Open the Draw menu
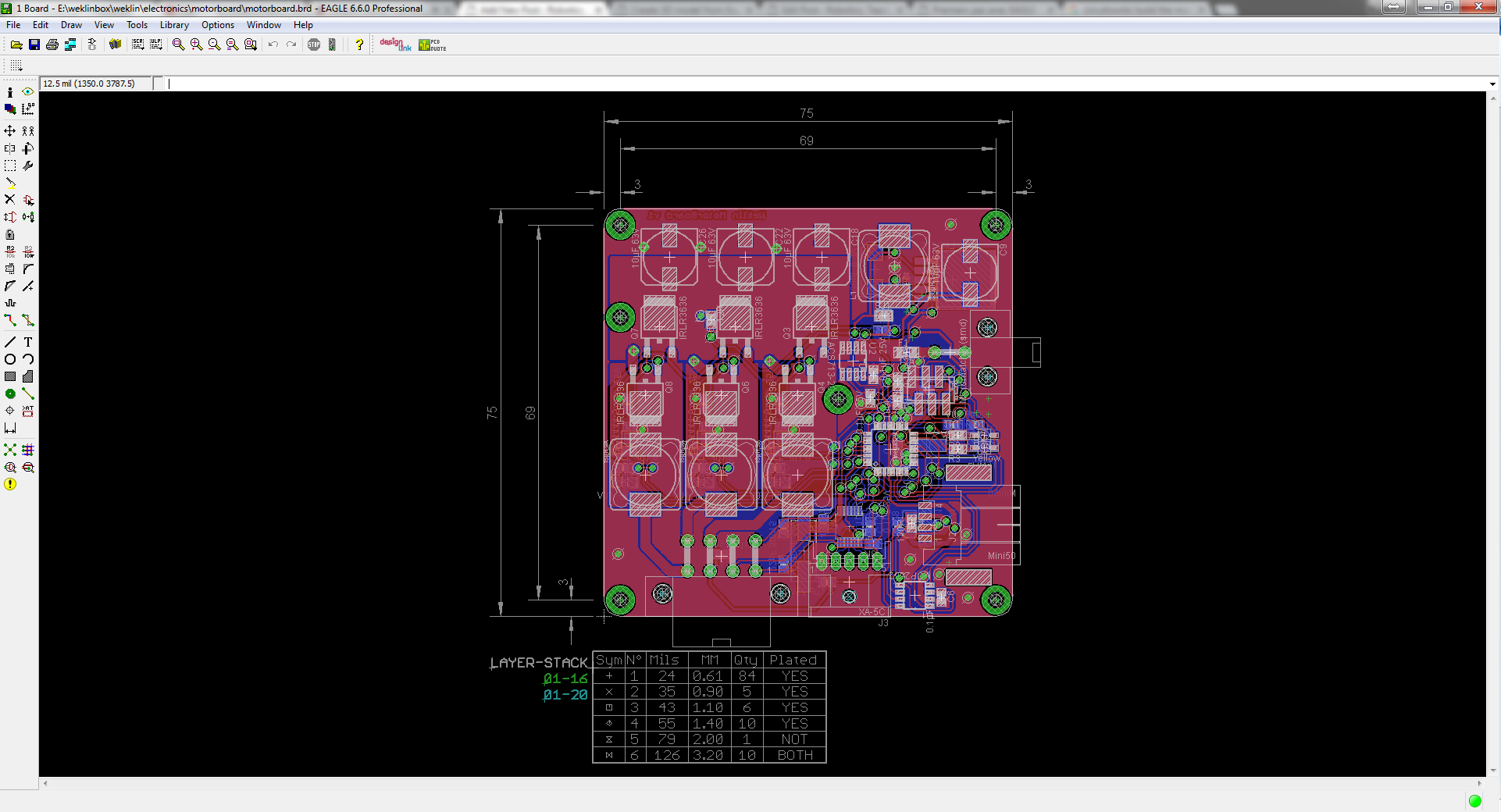 click(71, 25)
